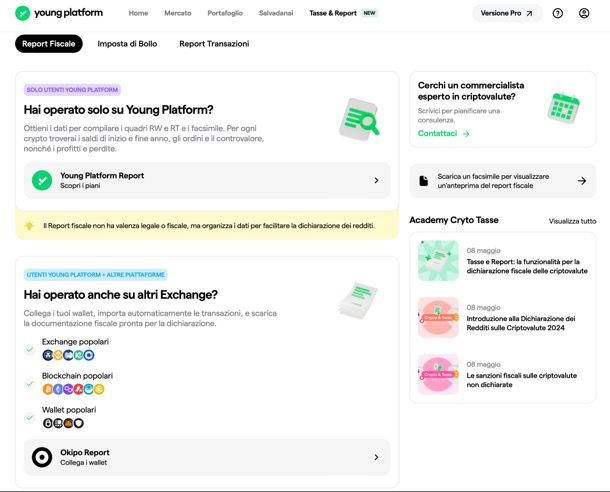
Task: Click the checkmark beside Exchange popolari
Action: (x=29, y=349)
